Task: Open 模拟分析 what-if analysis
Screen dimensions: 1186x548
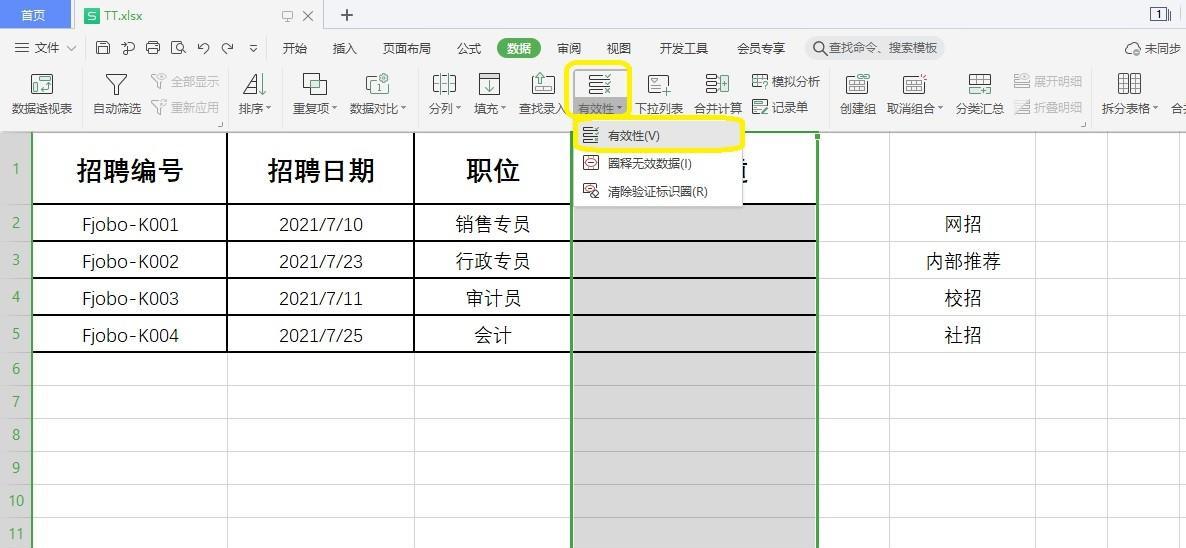Action: pos(786,82)
